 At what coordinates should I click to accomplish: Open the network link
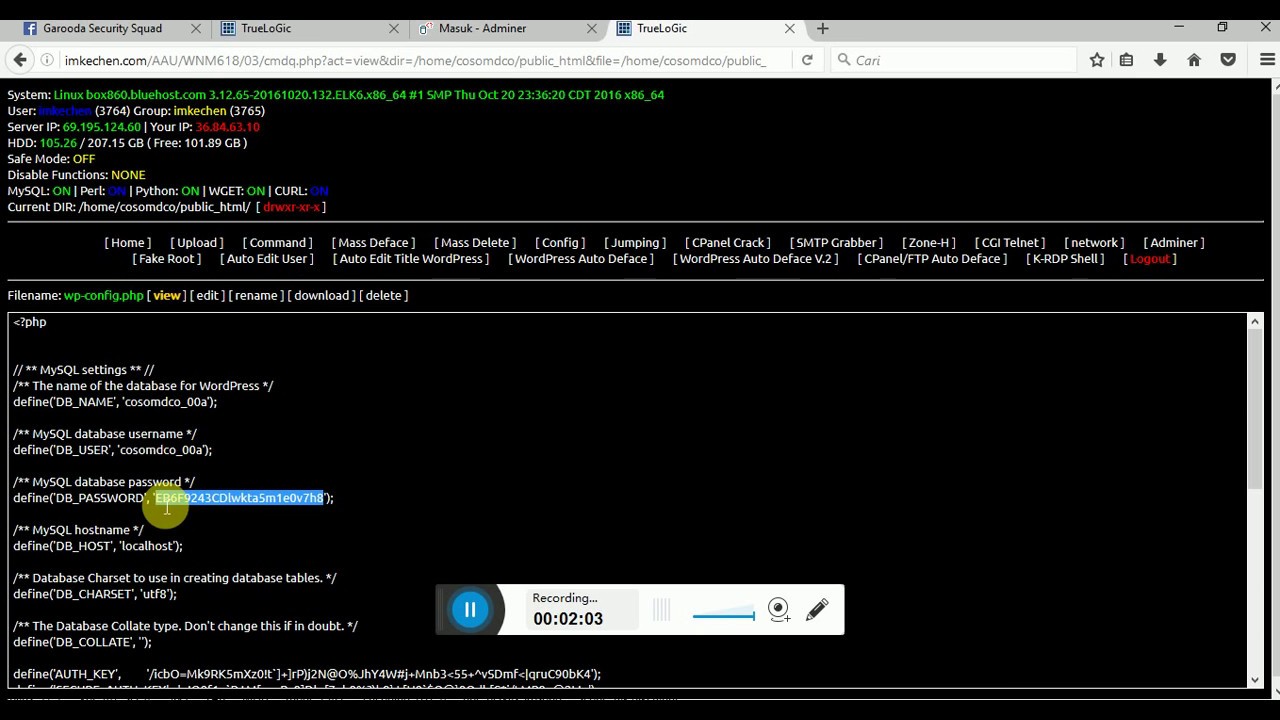coord(1094,243)
